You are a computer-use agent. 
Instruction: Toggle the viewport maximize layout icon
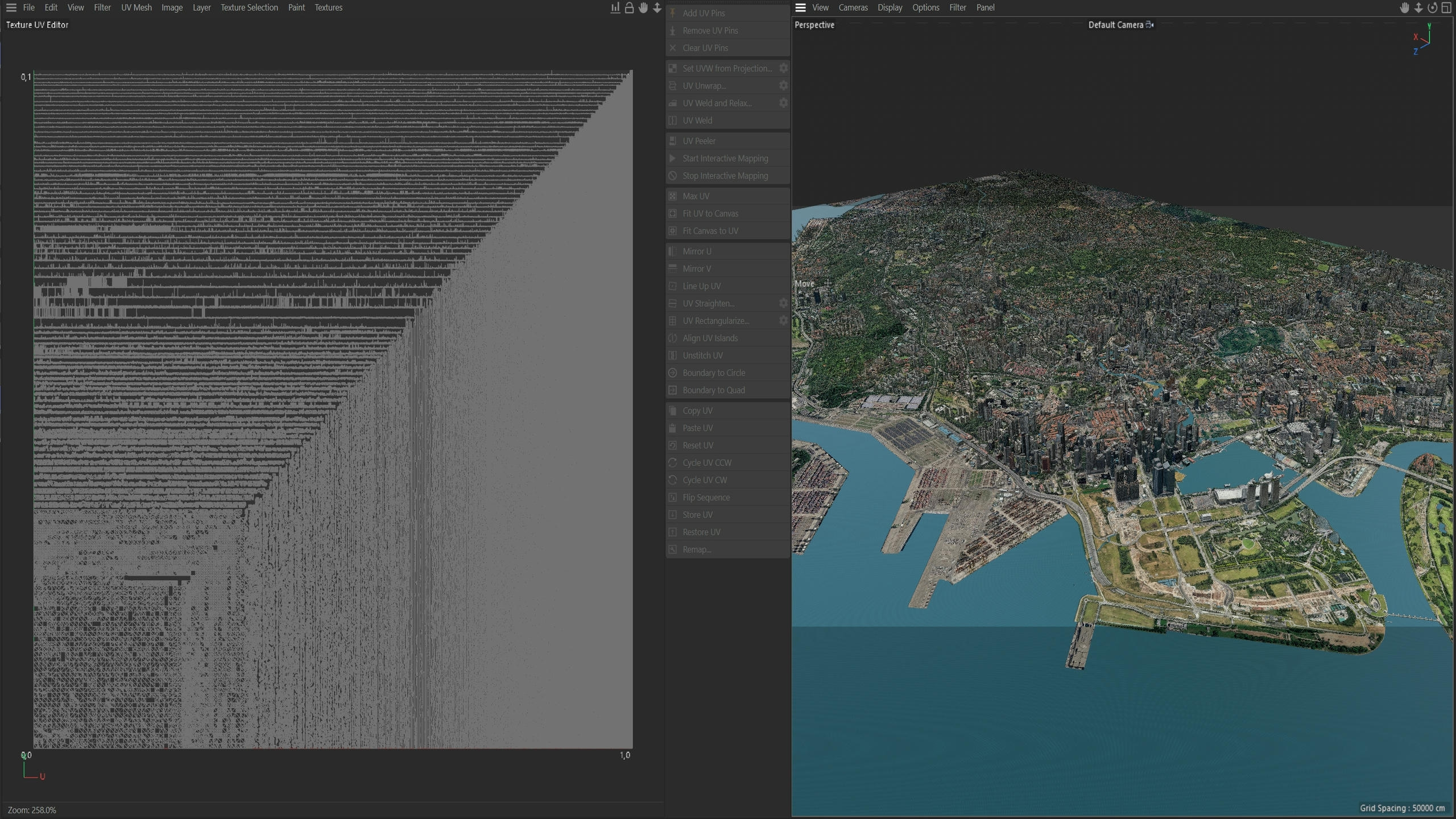pos(1446,7)
